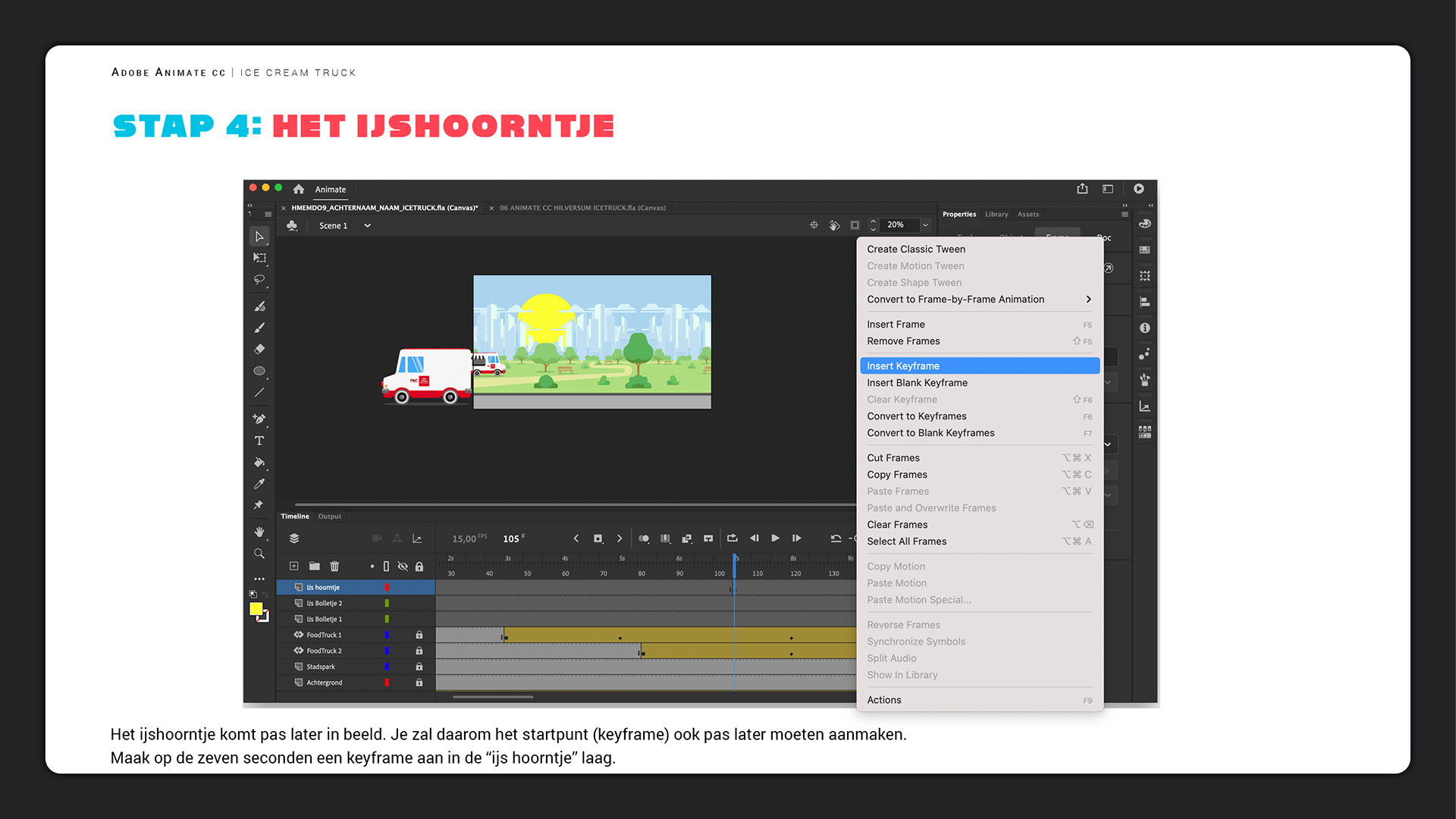The width and height of the screenshot is (1456, 819).
Task: Toggle hide-all-layers eye icon
Action: (x=403, y=566)
